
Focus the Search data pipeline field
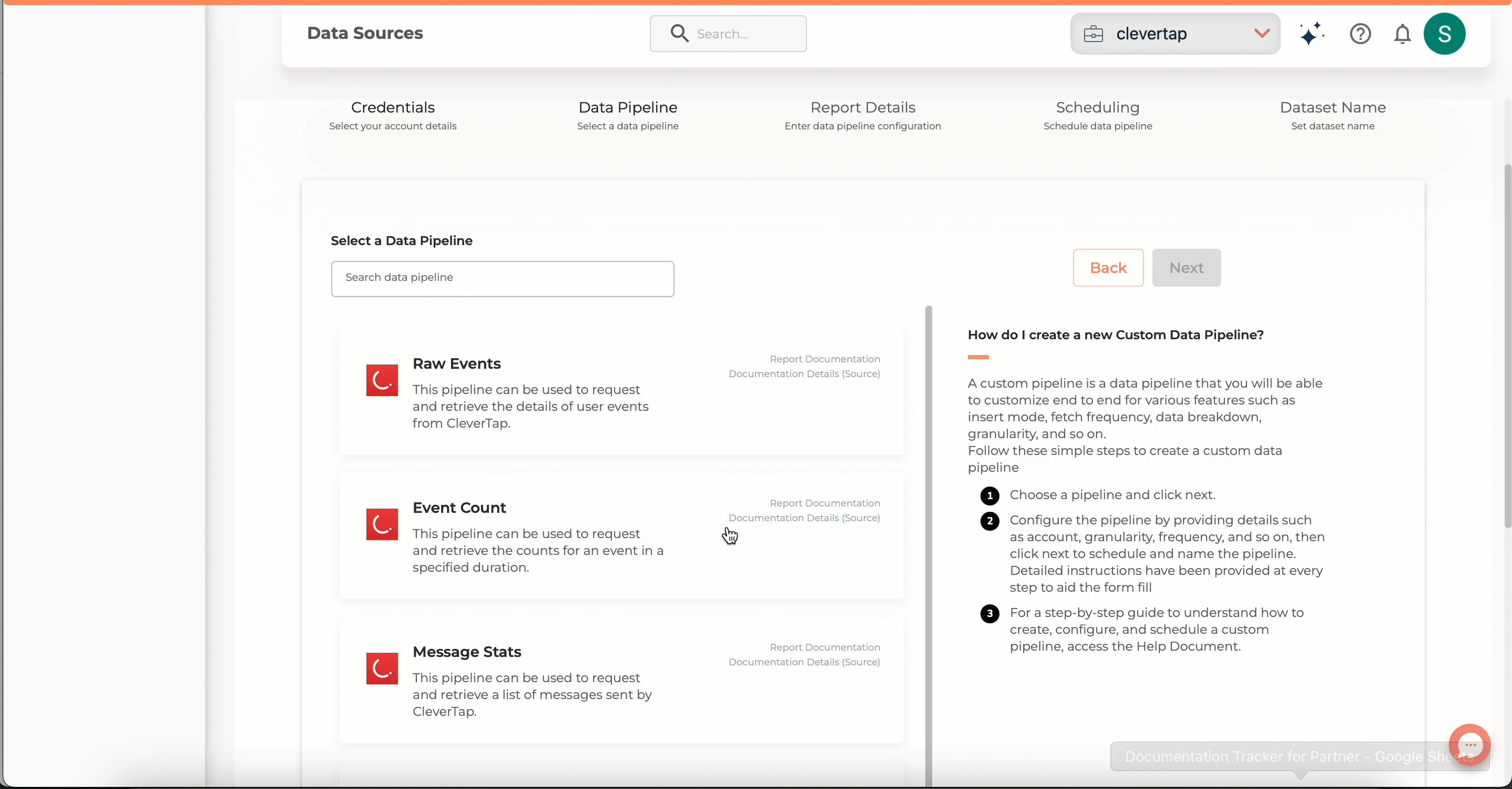point(503,279)
